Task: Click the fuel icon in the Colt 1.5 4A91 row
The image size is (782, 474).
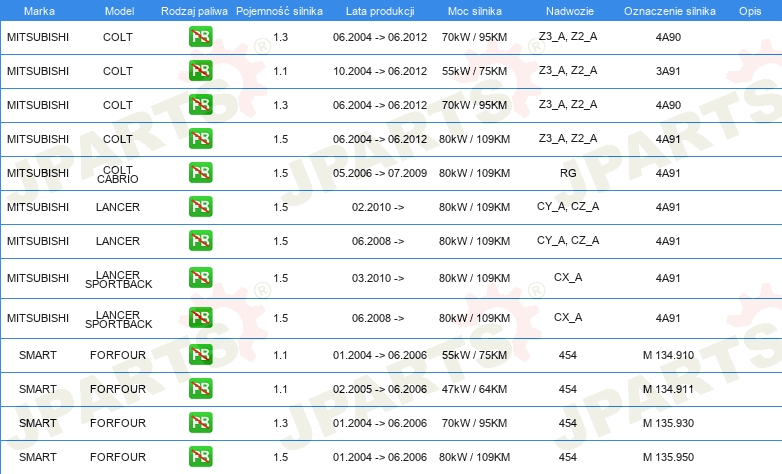Action: tap(200, 139)
